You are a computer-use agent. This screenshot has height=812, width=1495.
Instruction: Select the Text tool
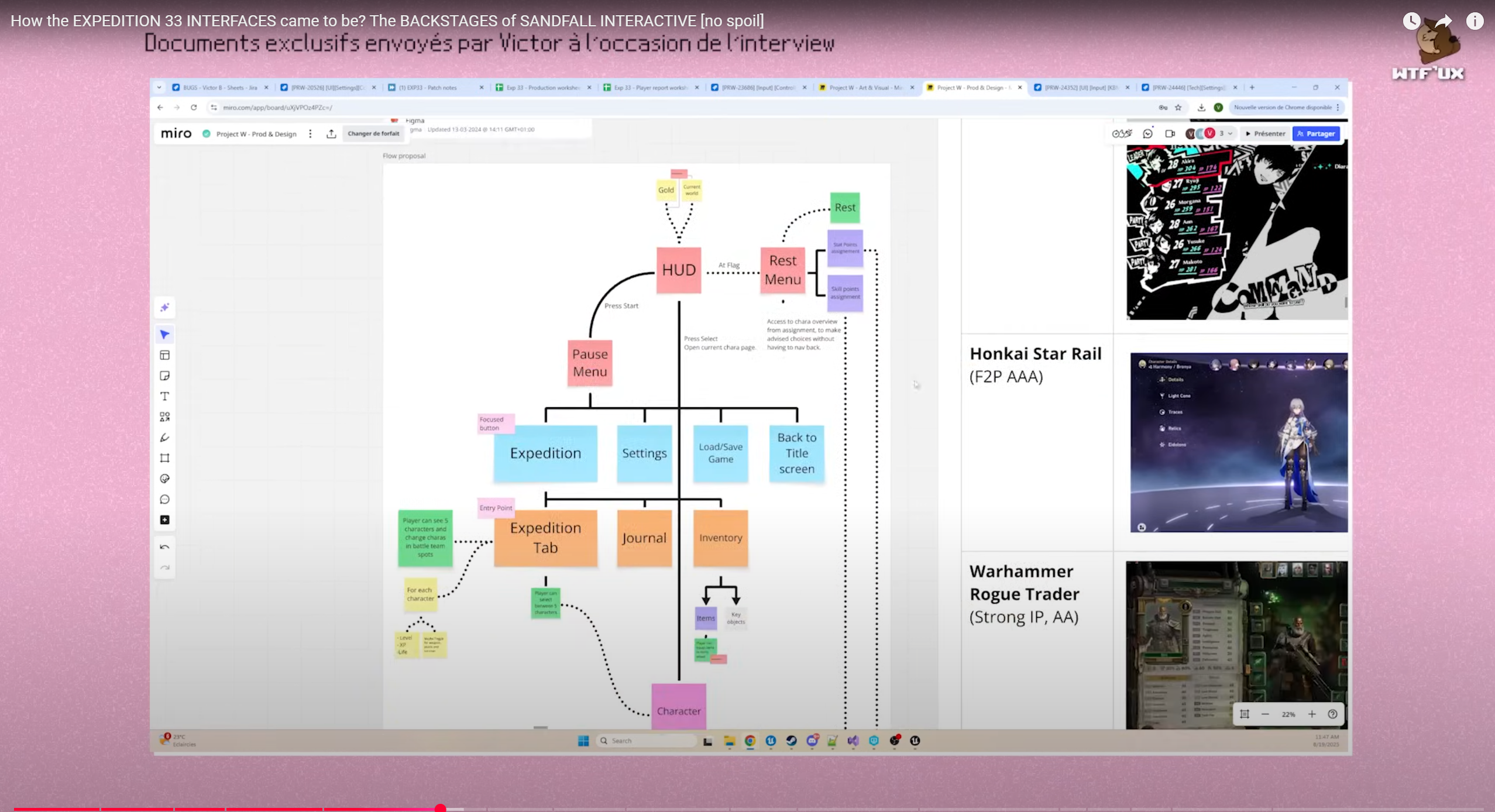point(165,396)
